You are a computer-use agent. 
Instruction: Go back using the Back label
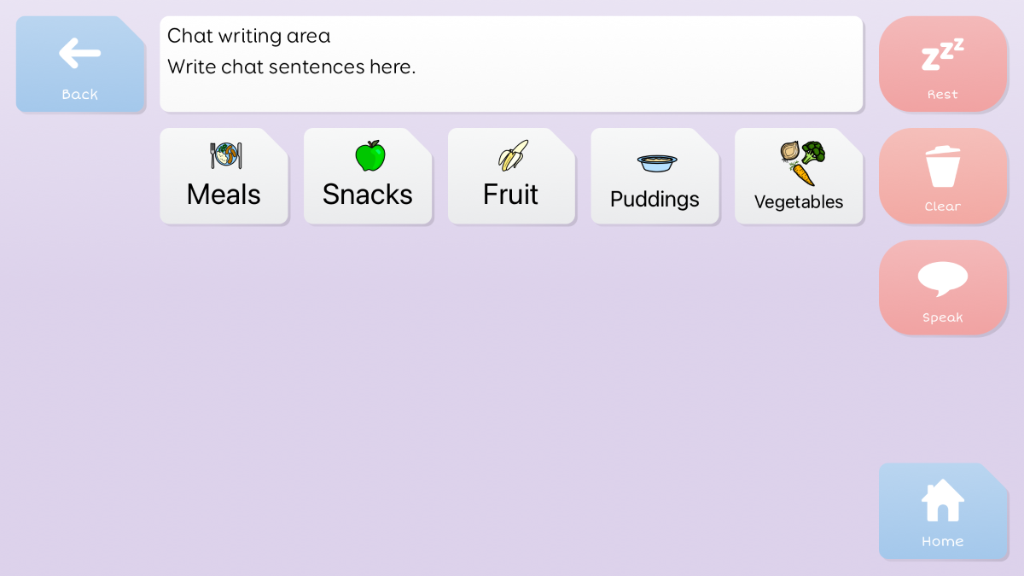click(x=80, y=94)
